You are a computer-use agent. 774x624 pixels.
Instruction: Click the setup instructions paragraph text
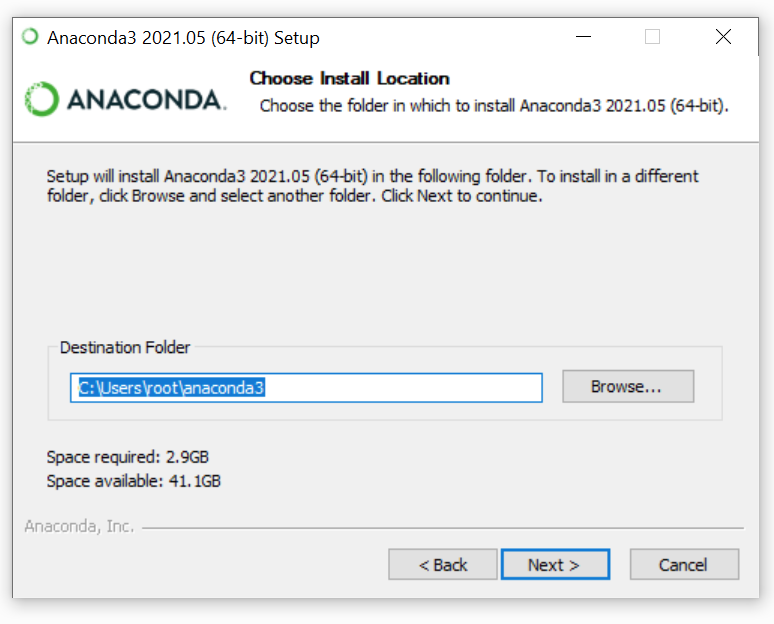pyautogui.click(x=373, y=186)
